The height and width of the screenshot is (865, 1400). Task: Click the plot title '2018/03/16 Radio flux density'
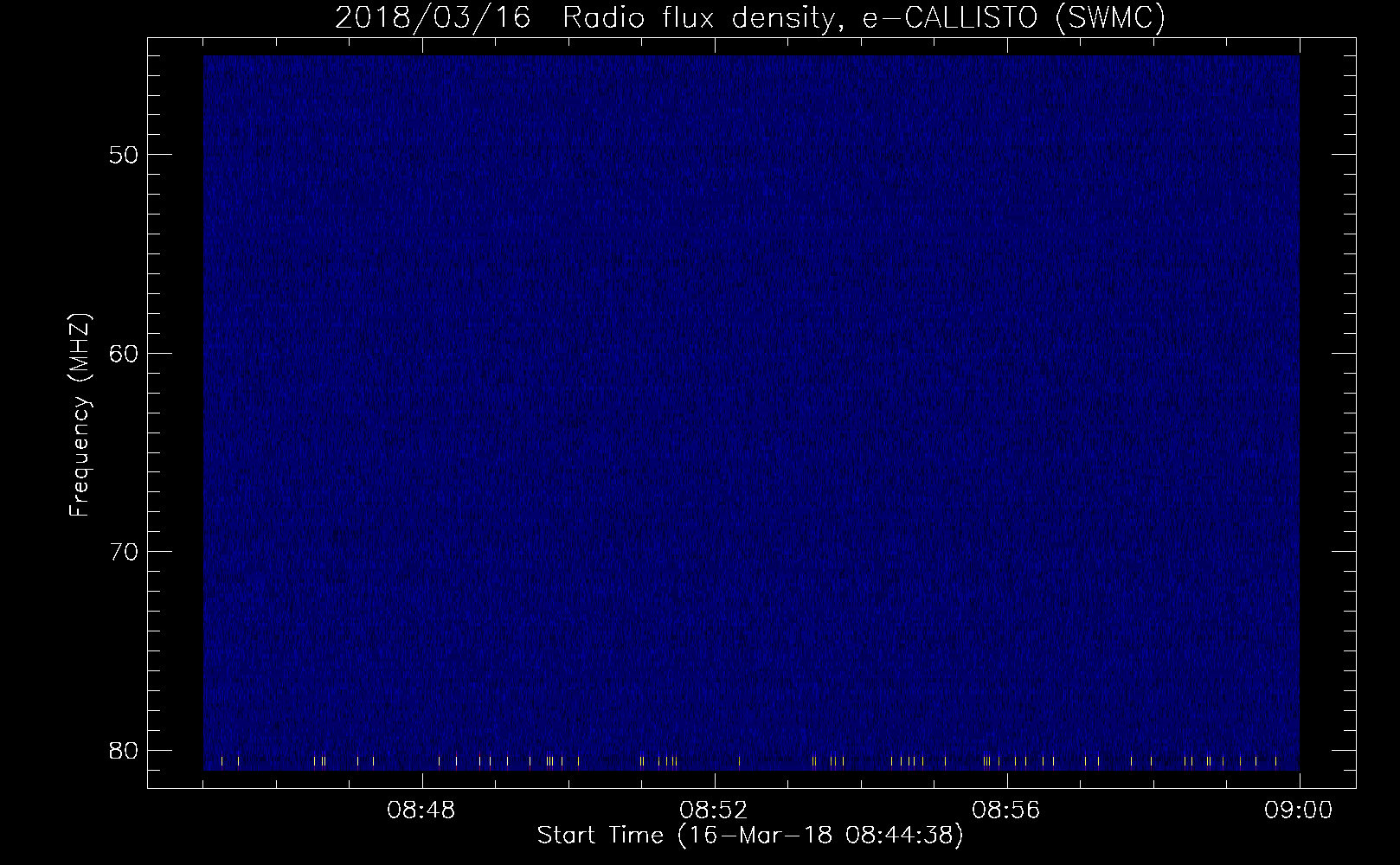pyautogui.click(x=750, y=17)
